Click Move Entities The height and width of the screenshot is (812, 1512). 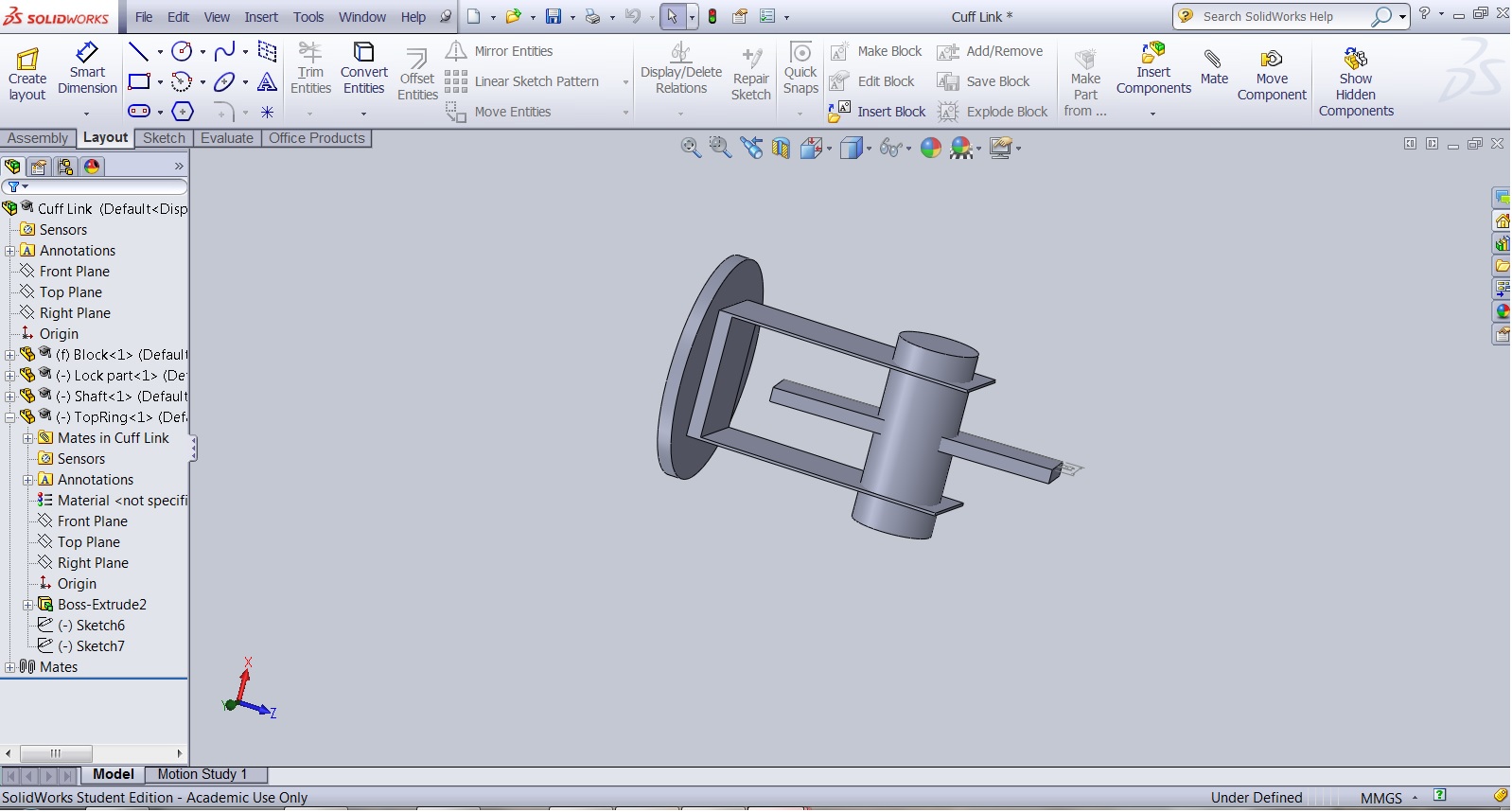[499, 112]
